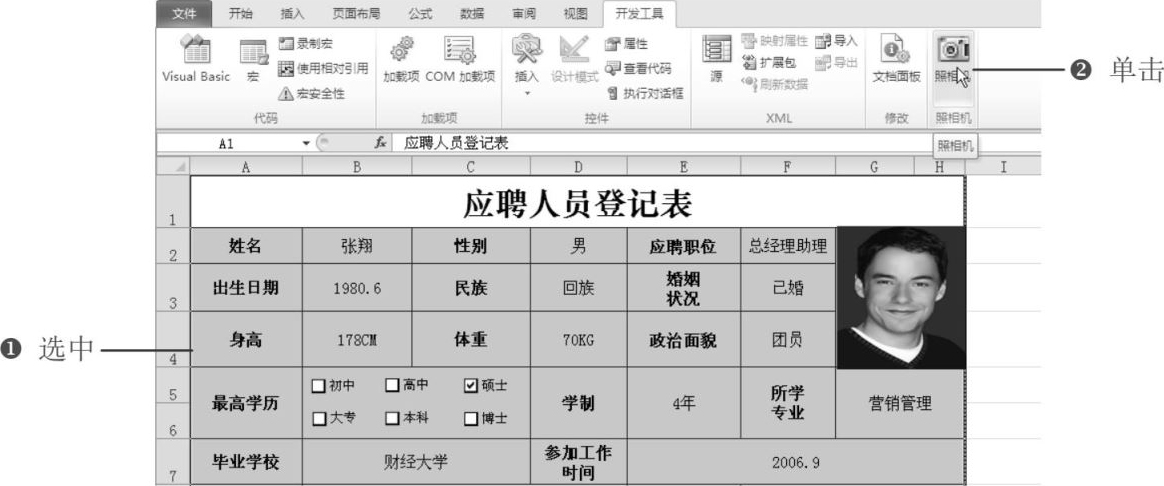The height and width of the screenshot is (486, 1164).
Task: Click 查看代码 view code
Action: (x=638, y=68)
